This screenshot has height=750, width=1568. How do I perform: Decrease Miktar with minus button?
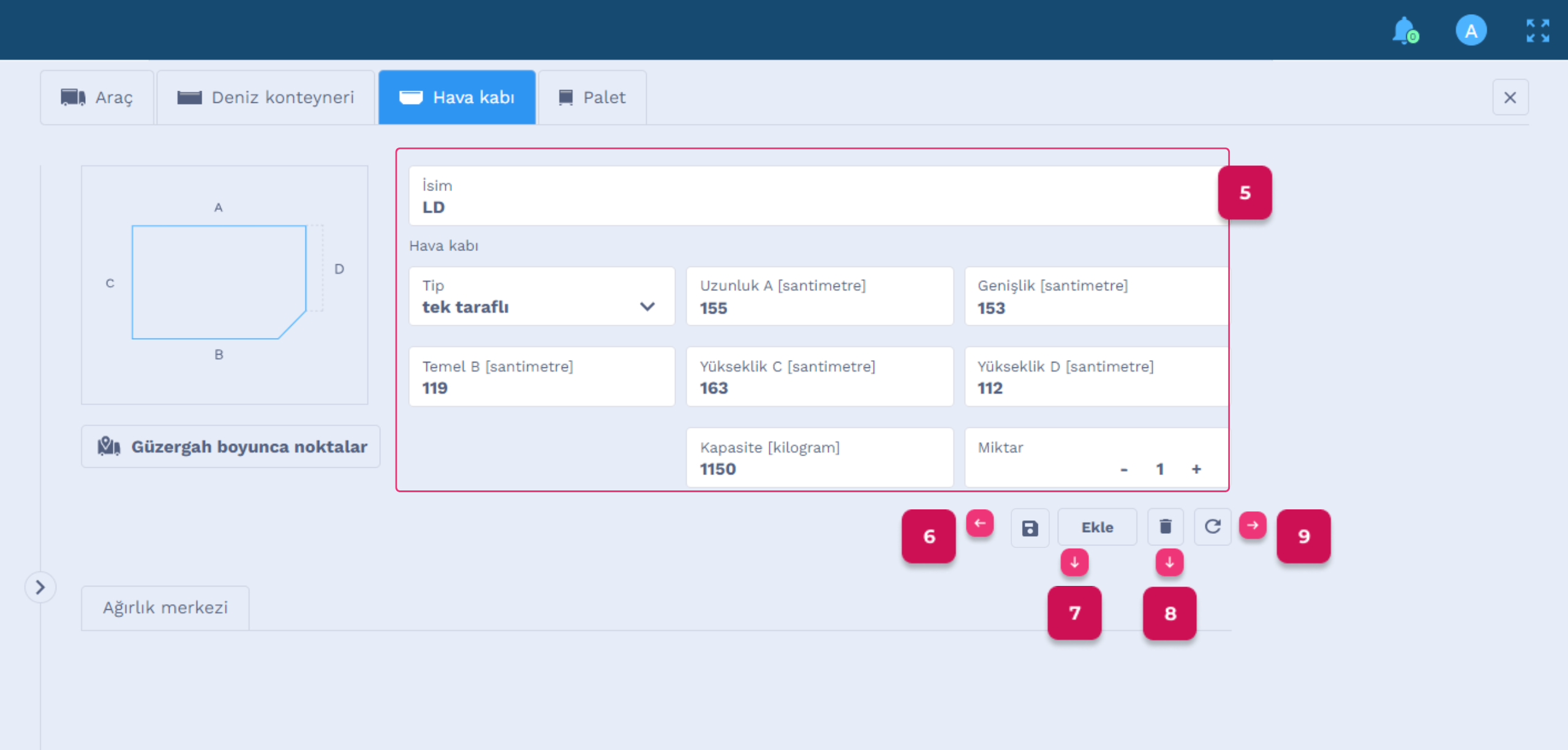pos(1124,470)
